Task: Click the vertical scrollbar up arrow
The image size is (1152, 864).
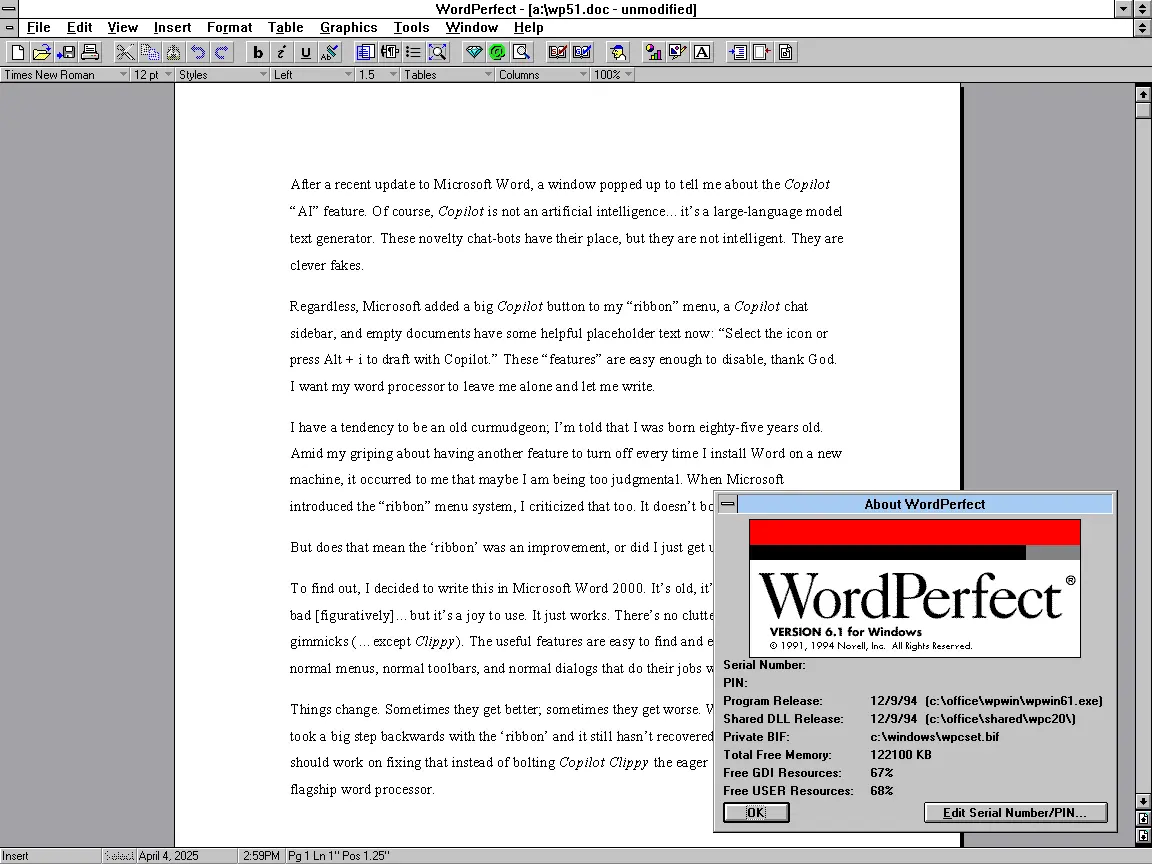Action: [1143, 94]
